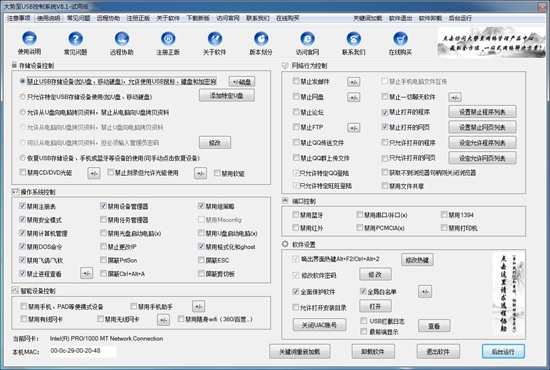Image resolution: width=550 pixels, height=370 pixels.
Task: Click the +/- button beside 禁止网盘
Action: pos(354,97)
